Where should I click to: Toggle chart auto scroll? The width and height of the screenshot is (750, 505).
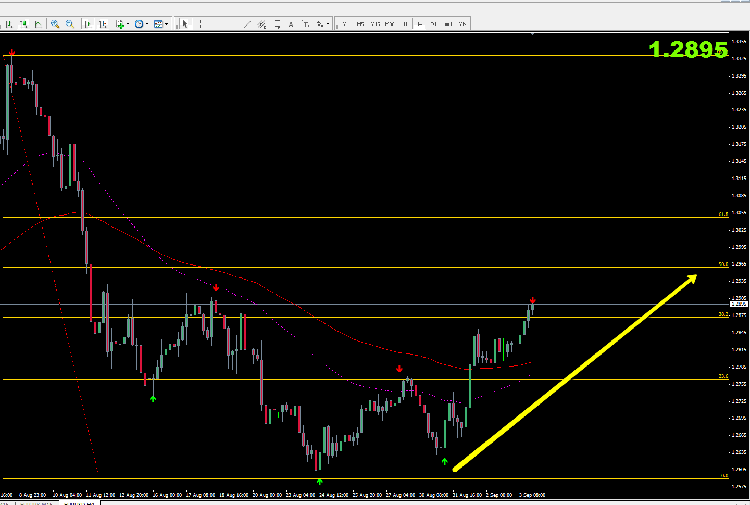click(88, 23)
